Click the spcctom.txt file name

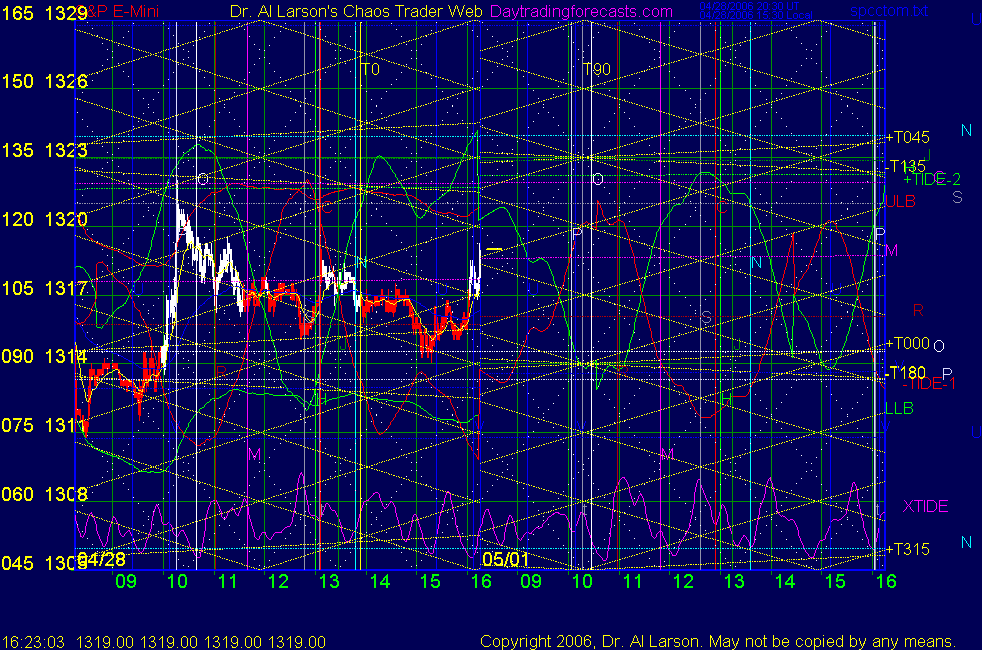(889, 11)
